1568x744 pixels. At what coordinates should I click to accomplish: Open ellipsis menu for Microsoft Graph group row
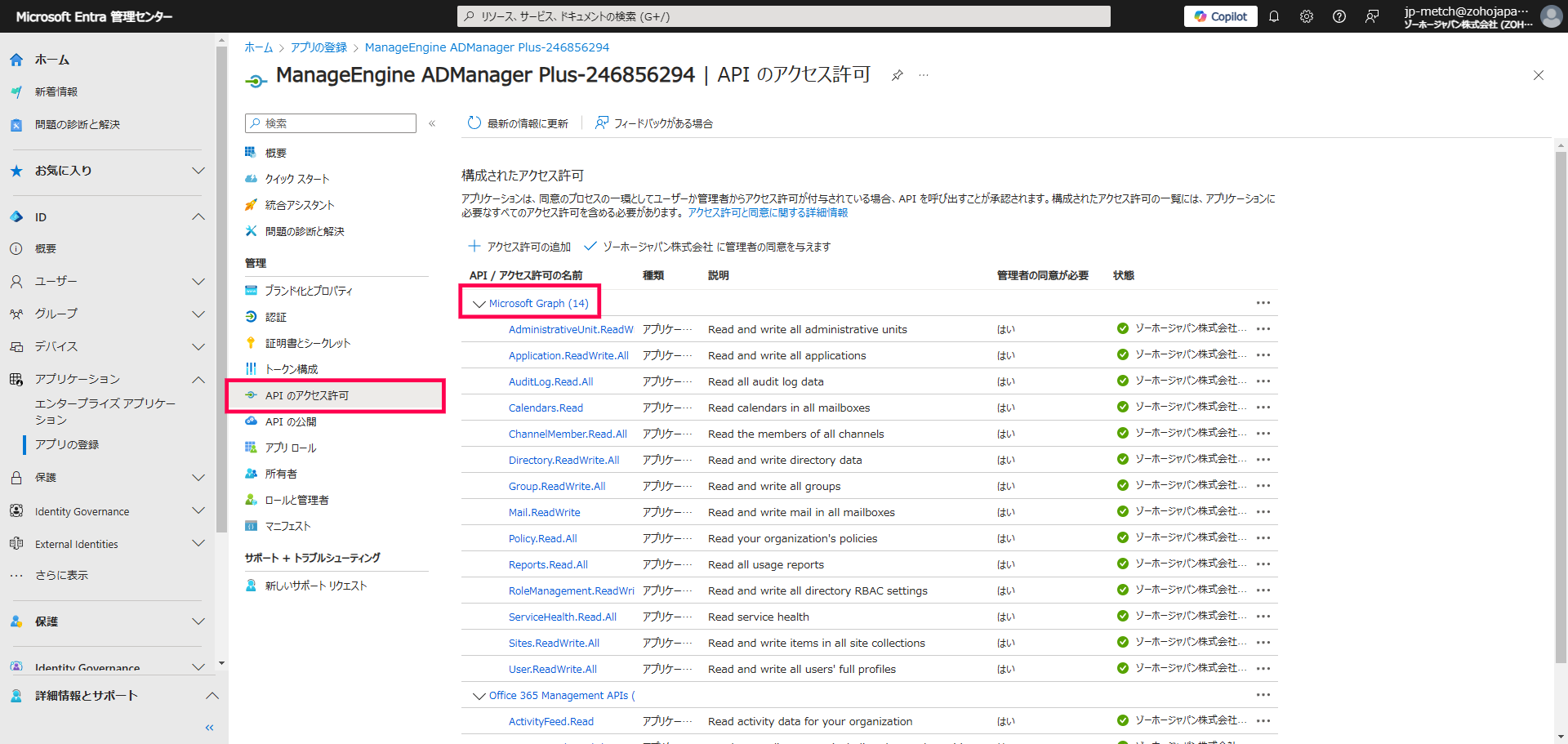click(1263, 303)
